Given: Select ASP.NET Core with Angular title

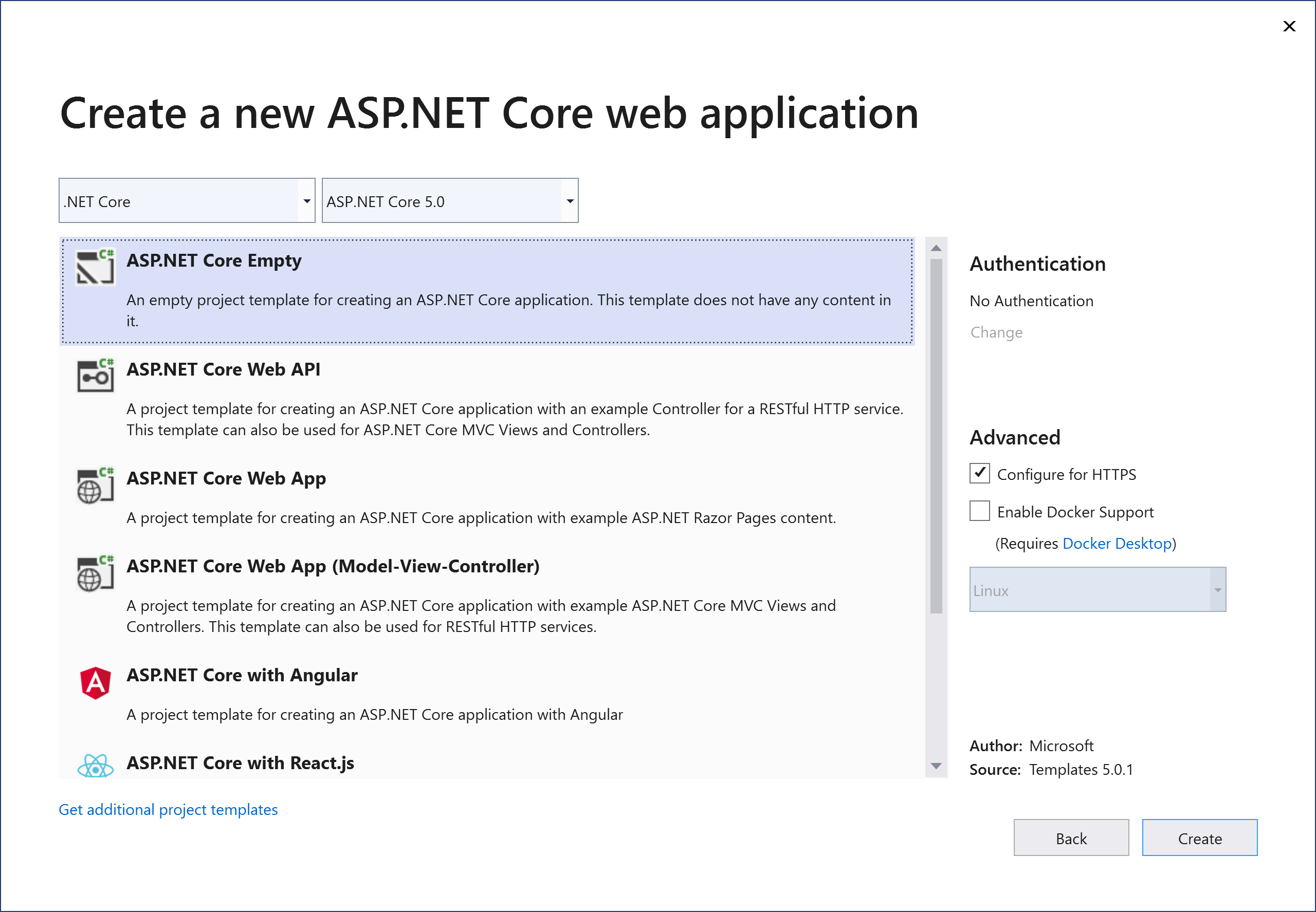Looking at the screenshot, I should [x=242, y=676].
